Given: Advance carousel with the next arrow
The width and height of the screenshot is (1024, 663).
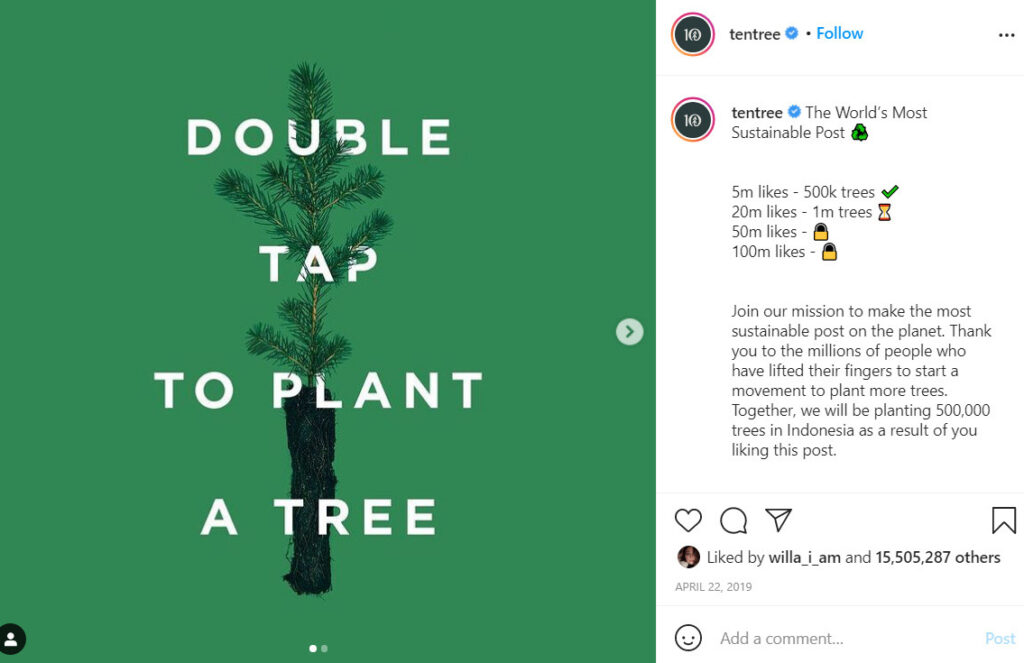Looking at the screenshot, I should point(629,331).
